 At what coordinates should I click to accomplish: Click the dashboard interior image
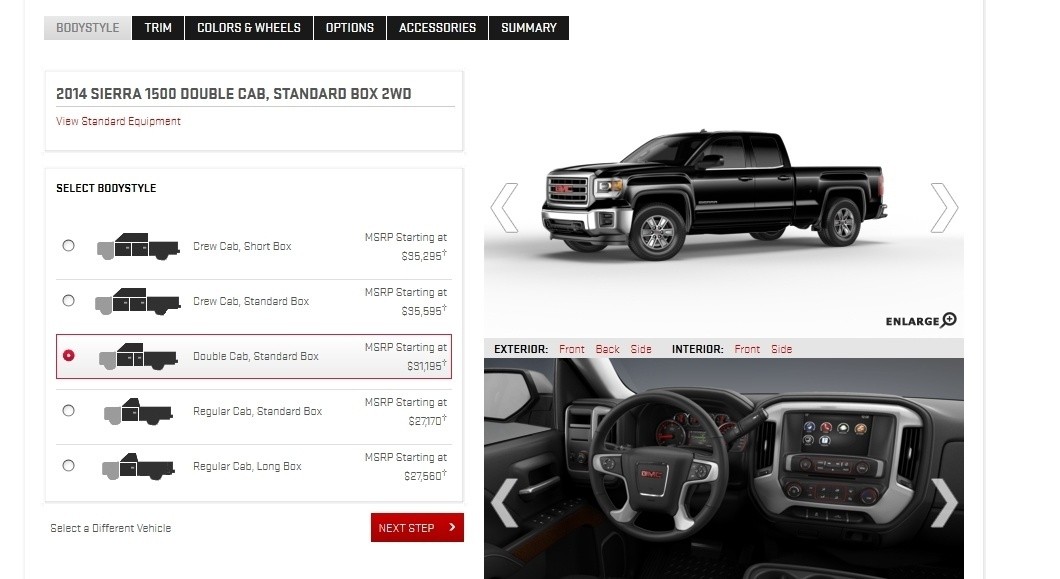(x=724, y=468)
